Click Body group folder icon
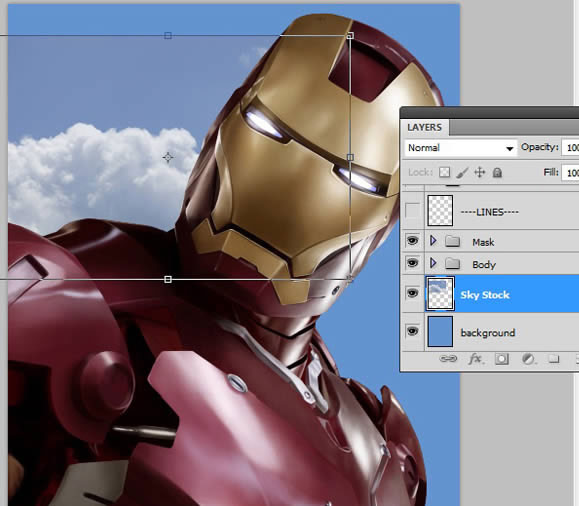Image resolution: width=579 pixels, height=506 pixels. point(452,264)
